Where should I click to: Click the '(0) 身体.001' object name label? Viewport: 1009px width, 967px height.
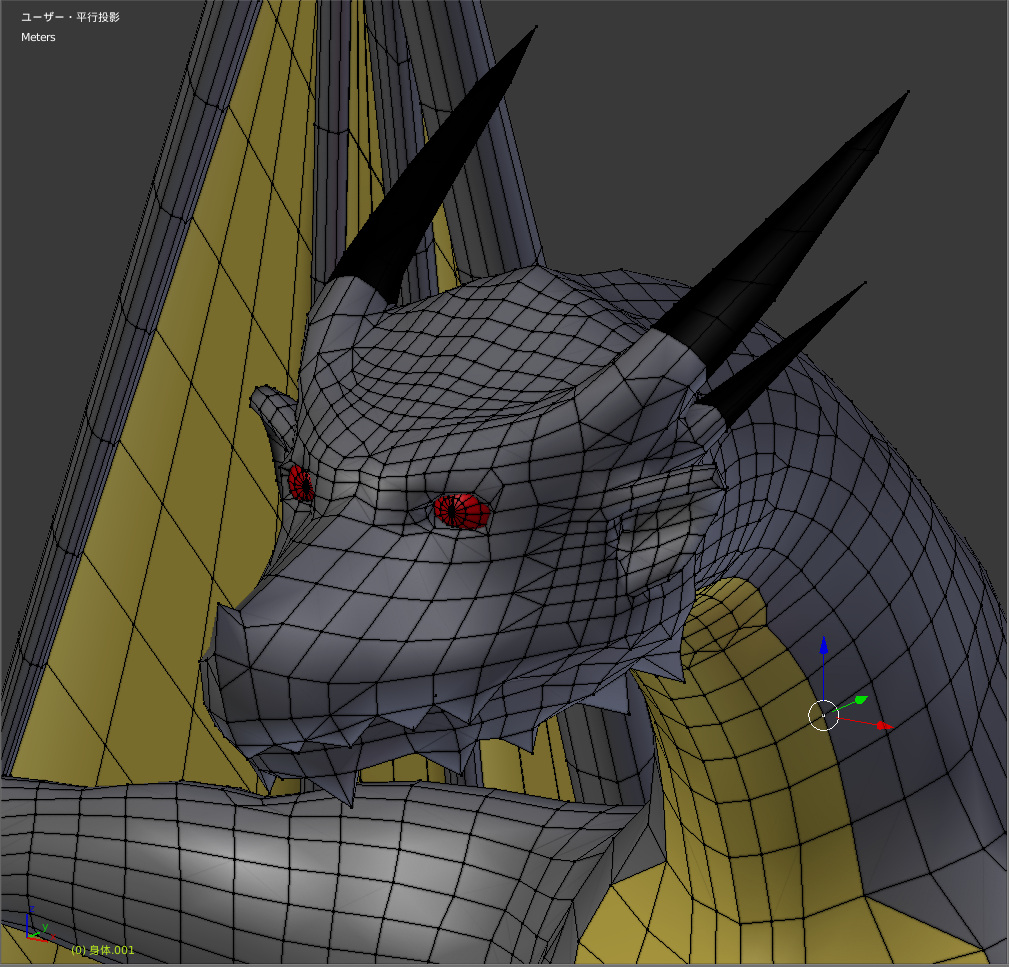click(102, 950)
